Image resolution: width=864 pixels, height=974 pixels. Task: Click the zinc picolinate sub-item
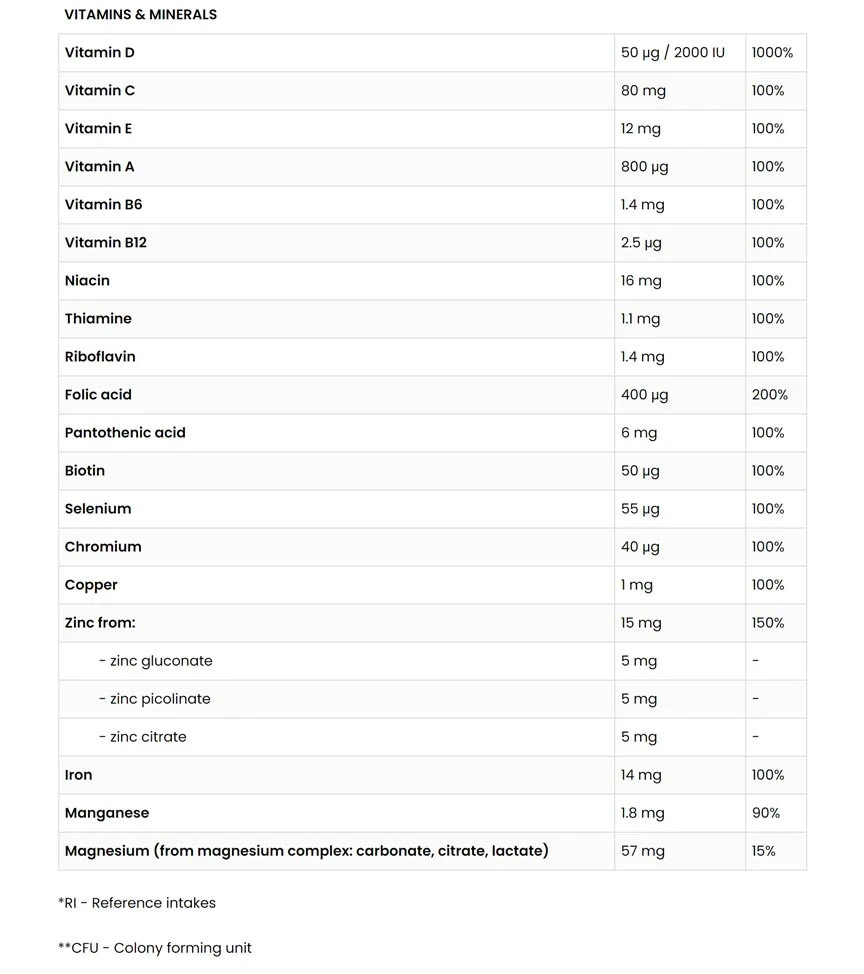click(155, 699)
